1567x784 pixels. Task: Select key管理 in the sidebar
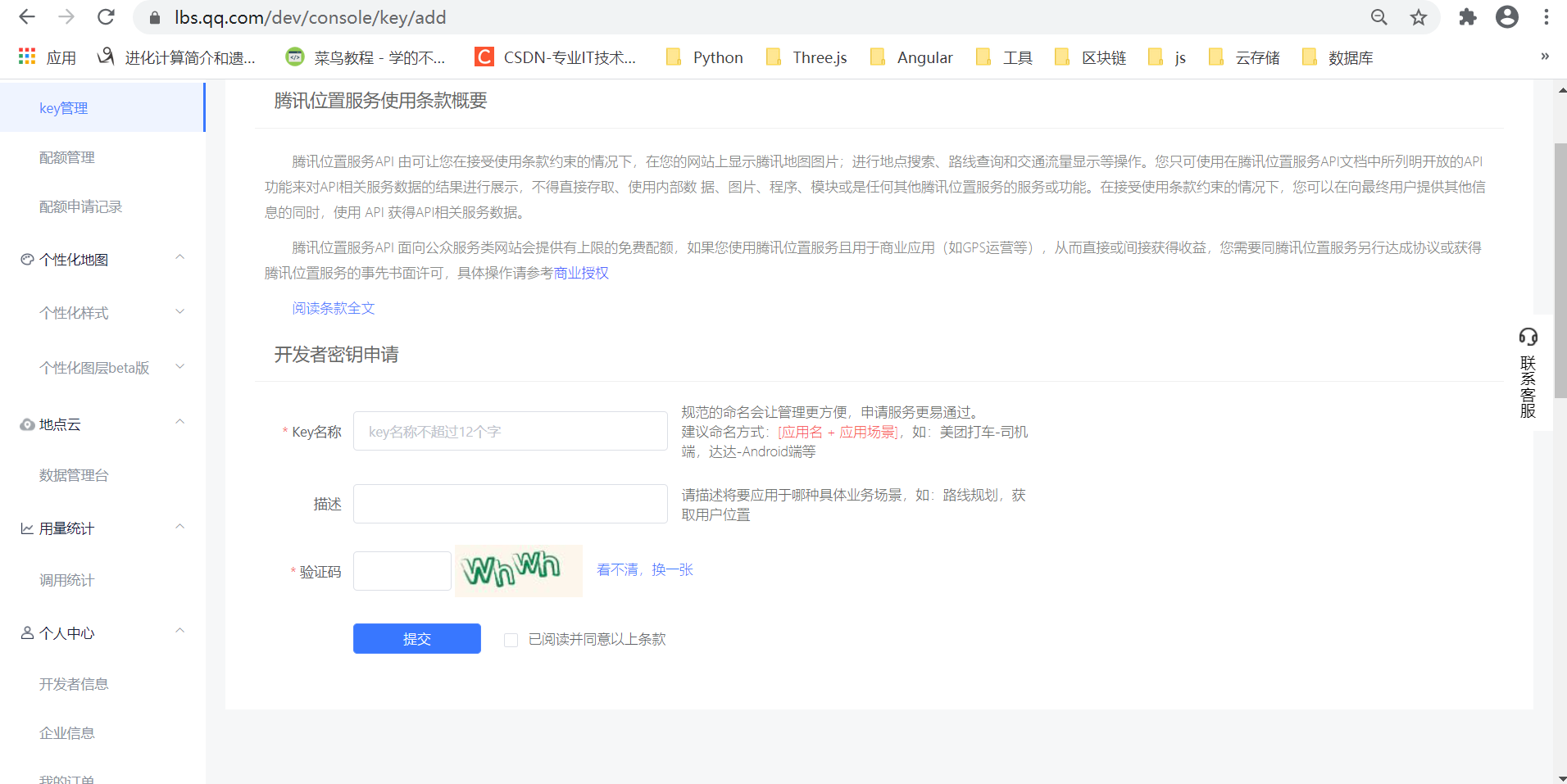pyautogui.click(x=63, y=107)
